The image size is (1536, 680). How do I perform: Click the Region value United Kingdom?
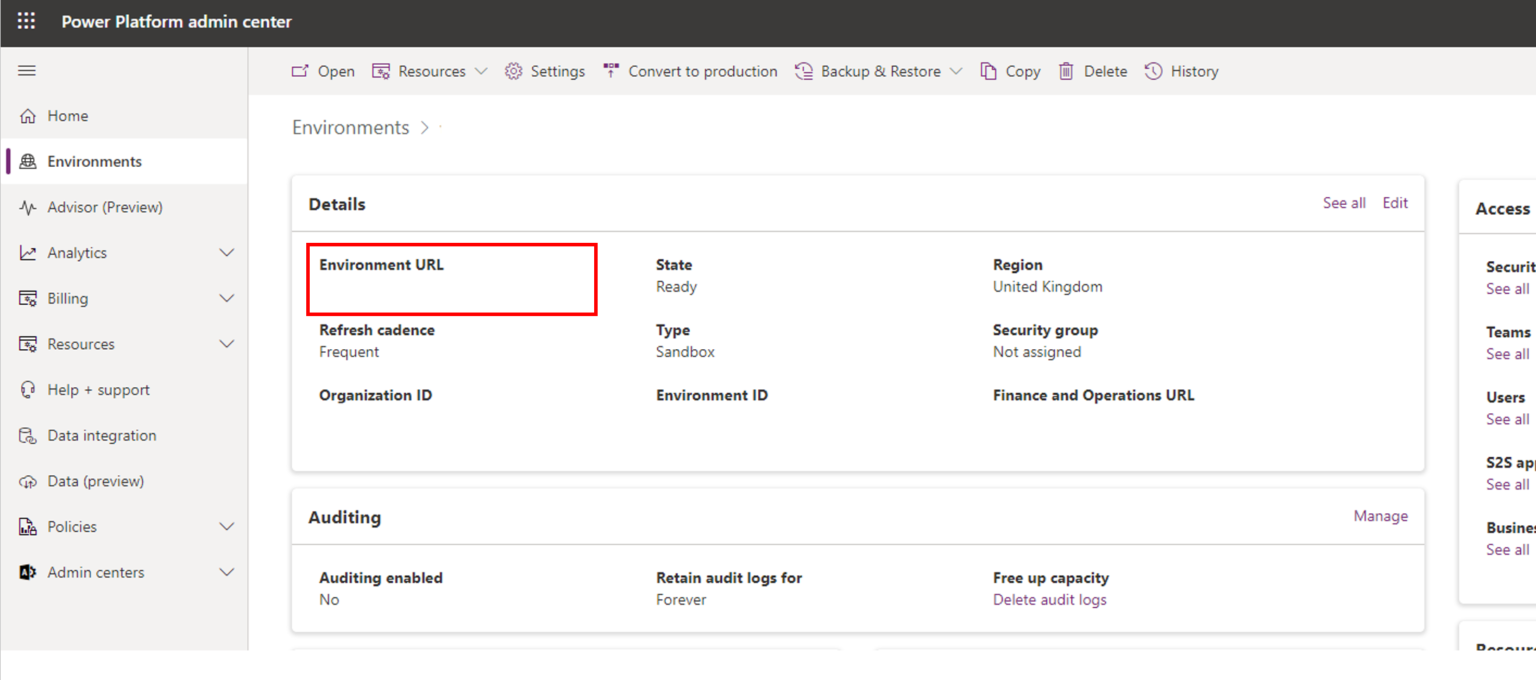point(1048,287)
